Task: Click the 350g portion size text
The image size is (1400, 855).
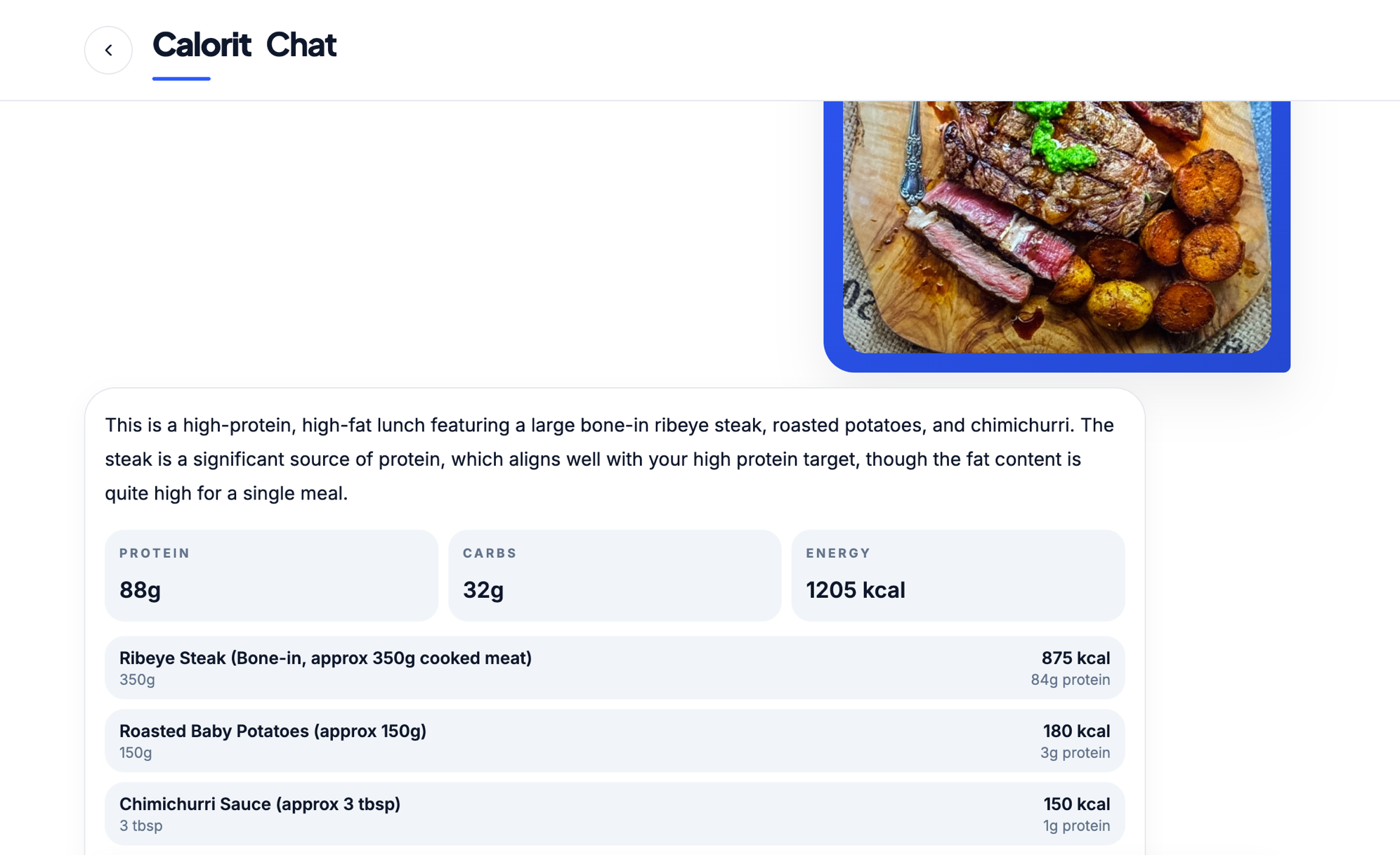Action: click(x=137, y=680)
